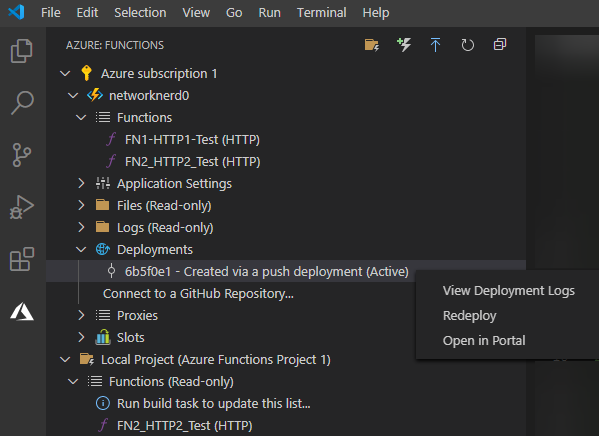Image resolution: width=599 pixels, height=436 pixels.
Task: Expand the Proxies node
Action: [81, 315]
